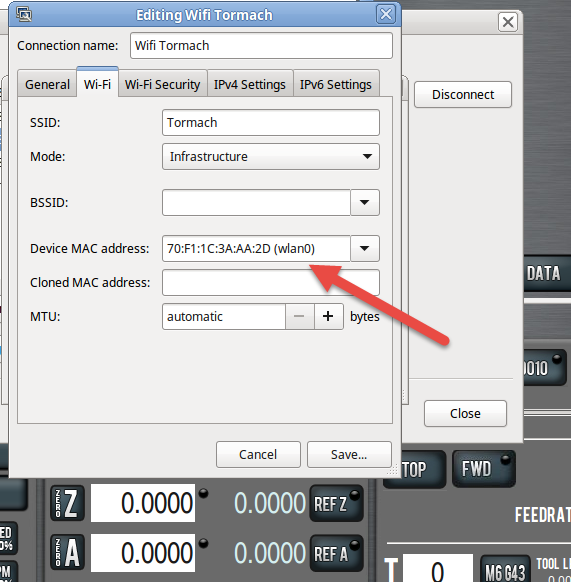Click the Disconnect button

(463, 95)
